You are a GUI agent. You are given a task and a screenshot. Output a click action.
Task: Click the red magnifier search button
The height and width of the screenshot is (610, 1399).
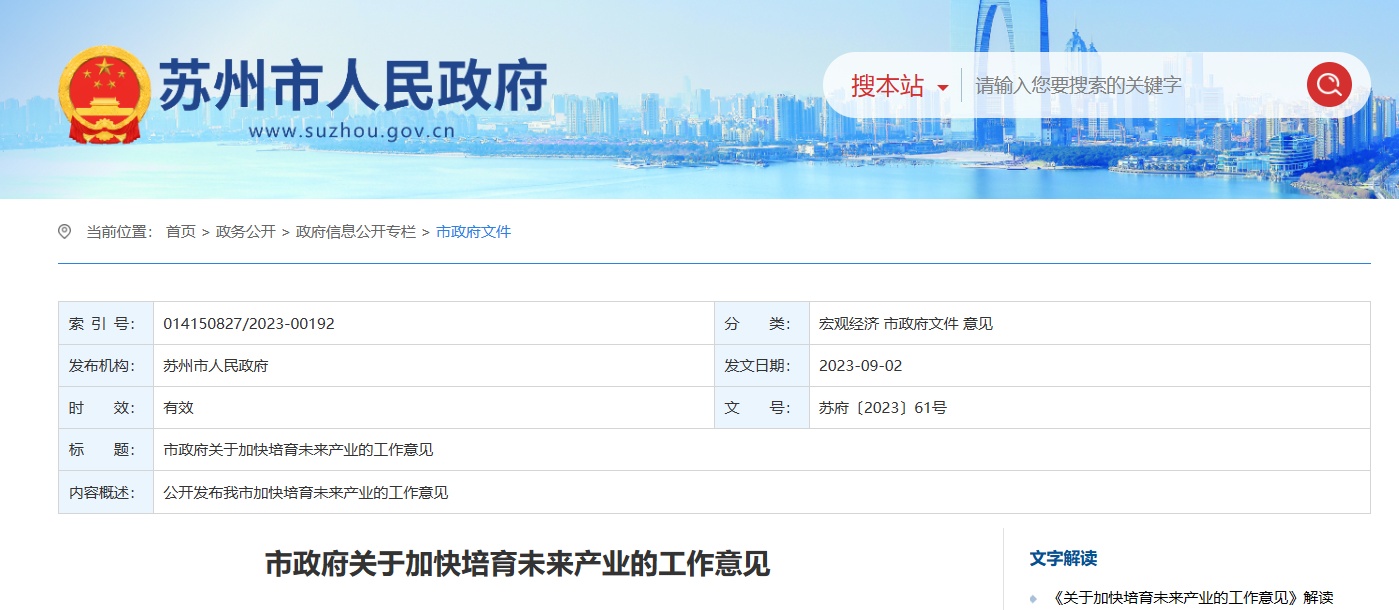click(x=1328, y=85)
